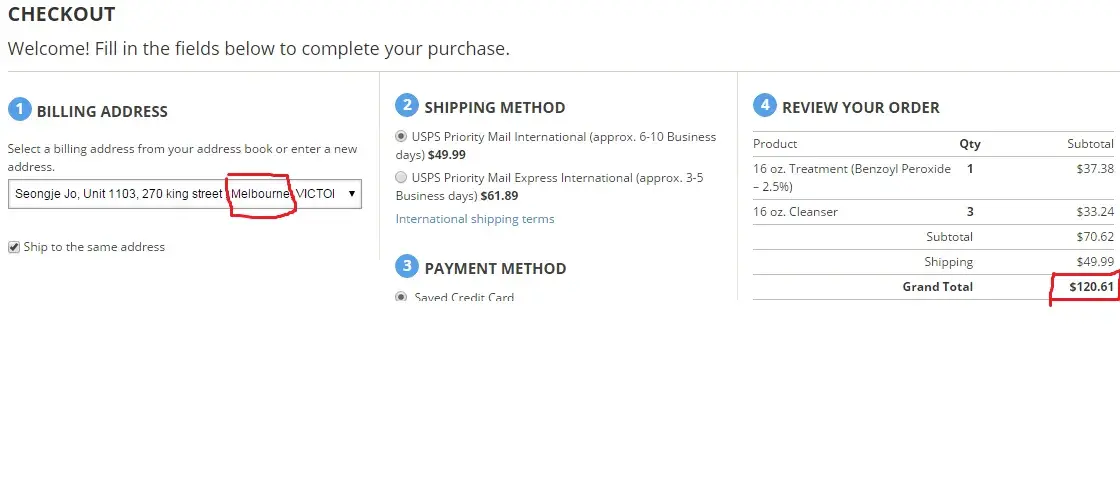The image size is (1120, 486).
Task: Click the step 2 circle icon
Action: click(x=406, y=106)
